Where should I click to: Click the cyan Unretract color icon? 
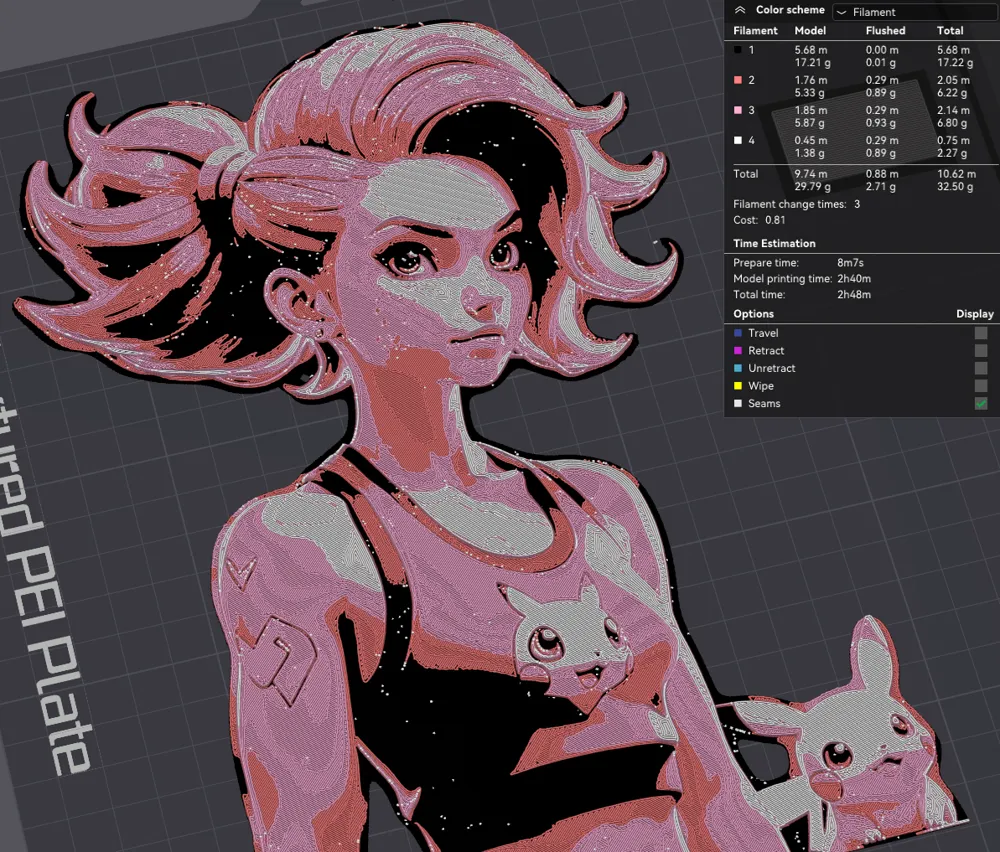738,368
